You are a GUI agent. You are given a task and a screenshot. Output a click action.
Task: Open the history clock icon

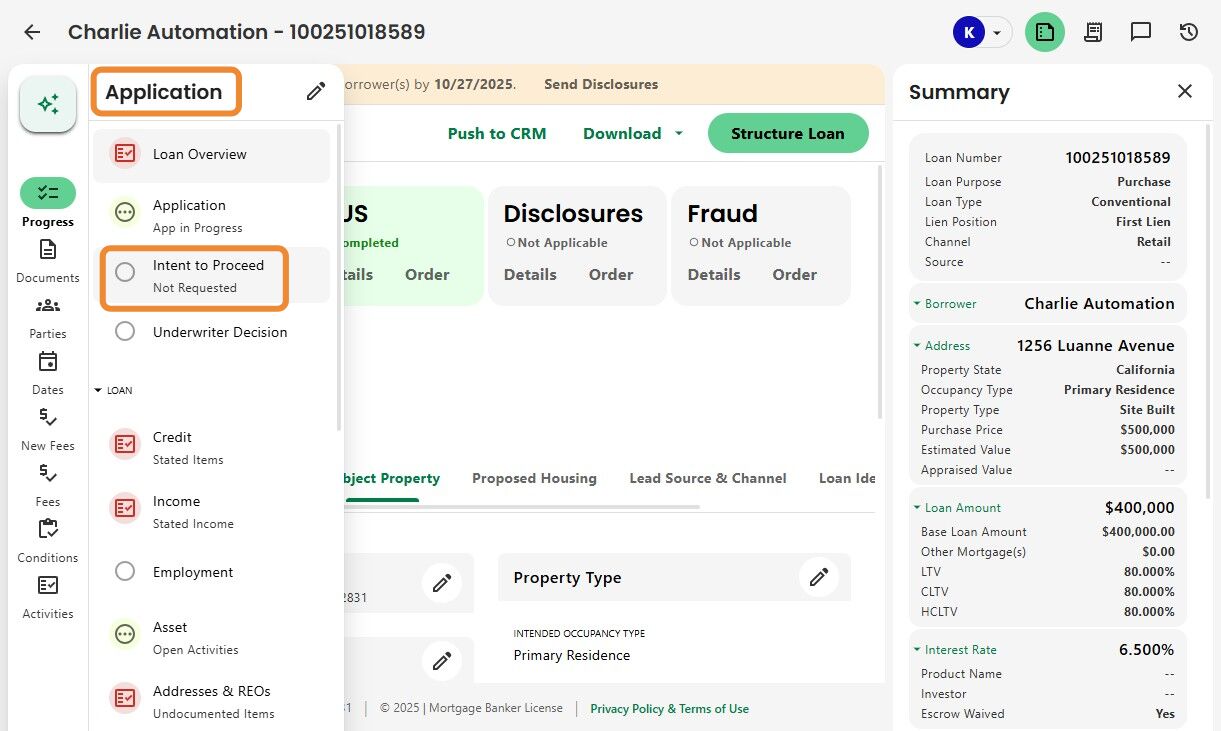pyautogui.click(x=1189, y=32)
